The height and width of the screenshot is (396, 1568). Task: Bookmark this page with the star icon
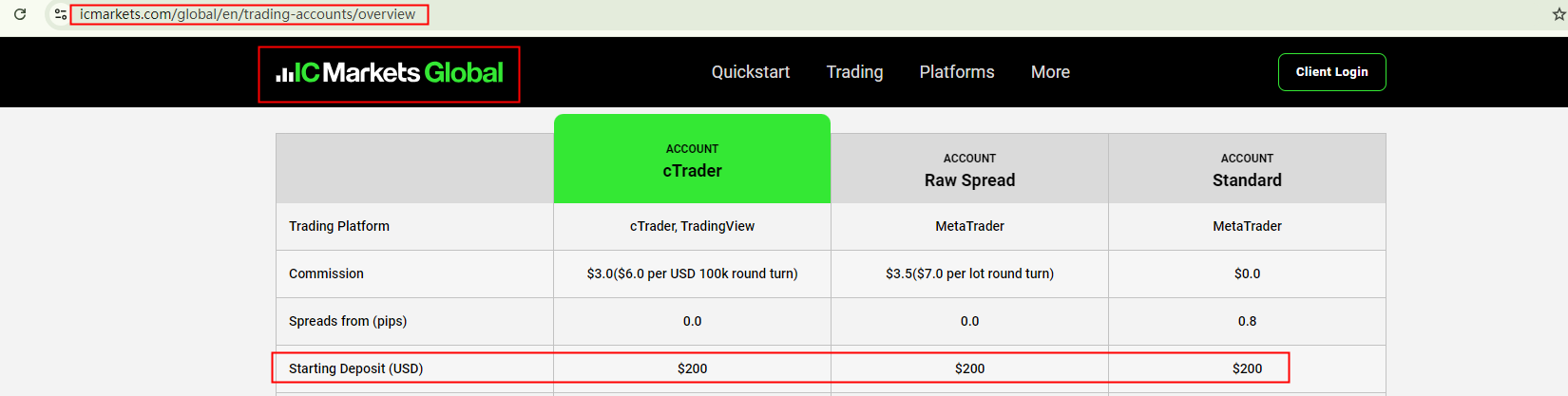click(1558, 14)
